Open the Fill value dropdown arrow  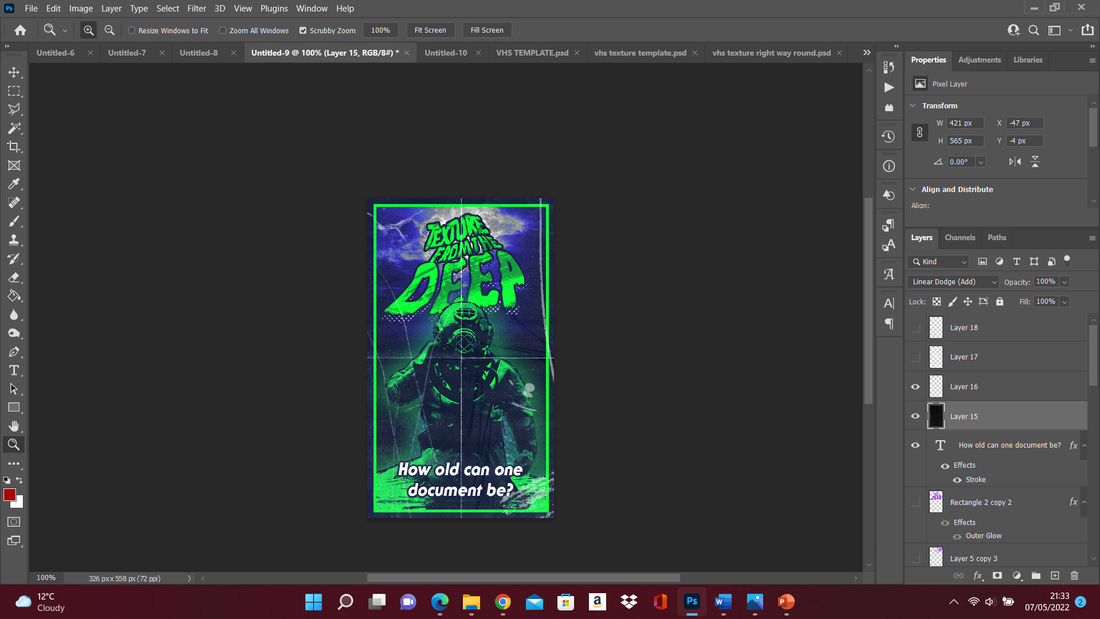[1064, 302]
